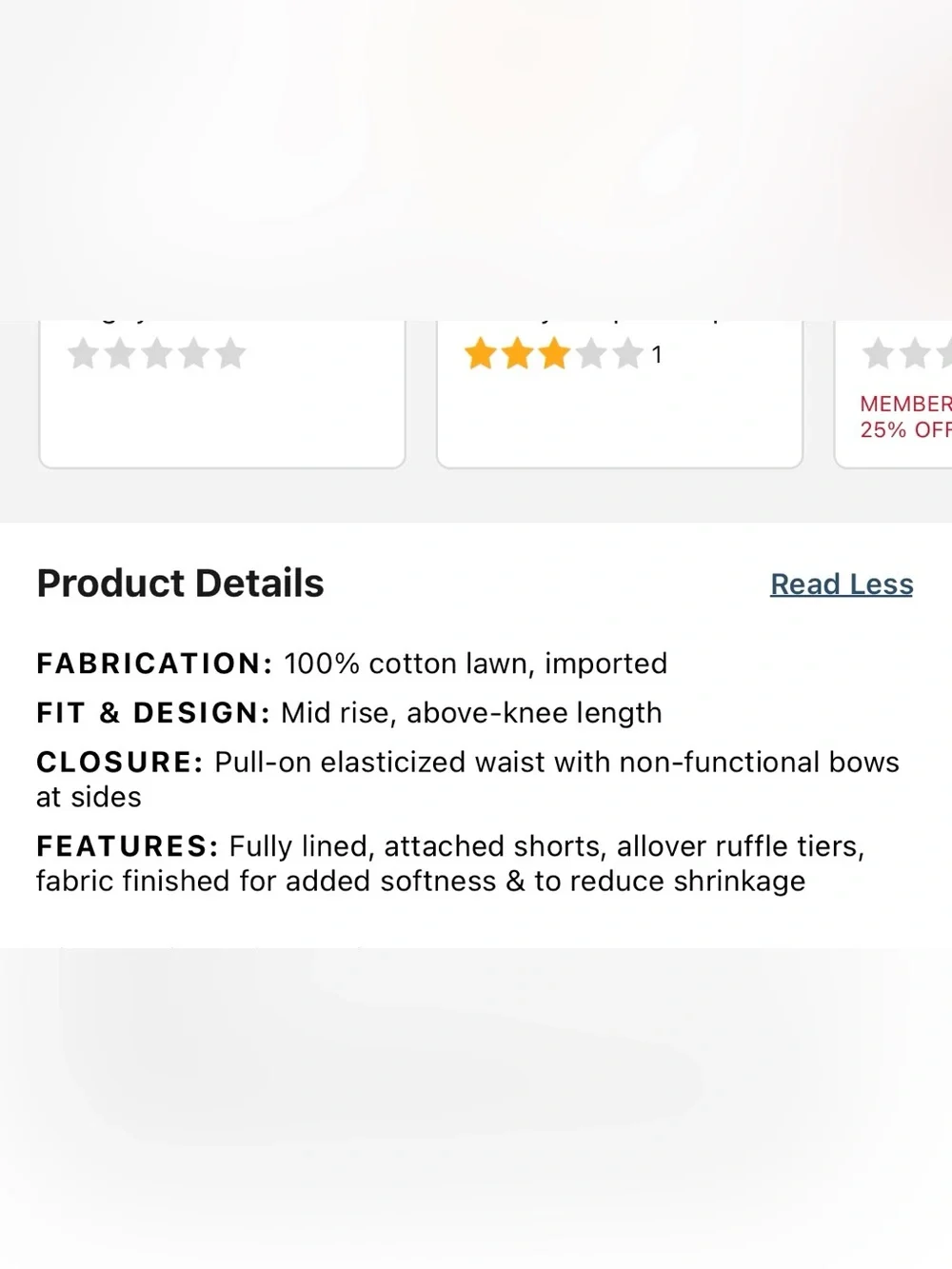This screenshot has height=1269, width=952.
Task: Select the FIT & DESIGN mid rise line
Action: pos(348,713)
